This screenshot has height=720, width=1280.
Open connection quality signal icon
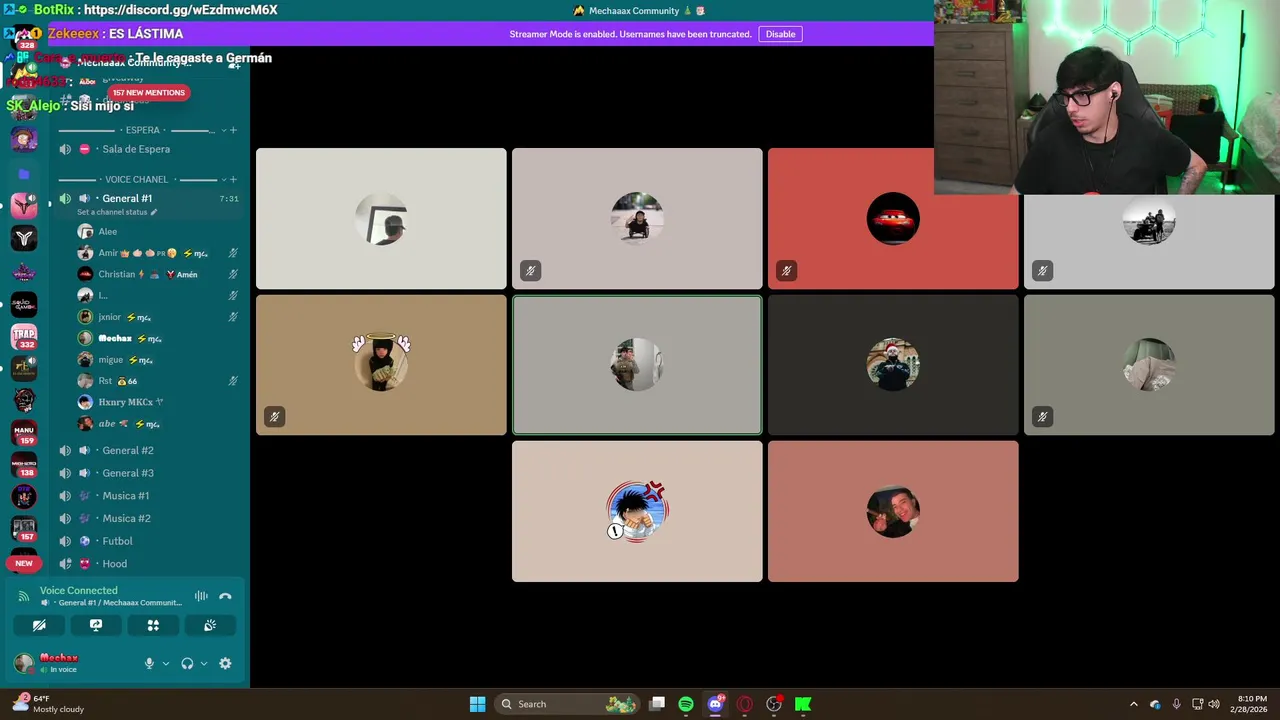click(24, 596)
